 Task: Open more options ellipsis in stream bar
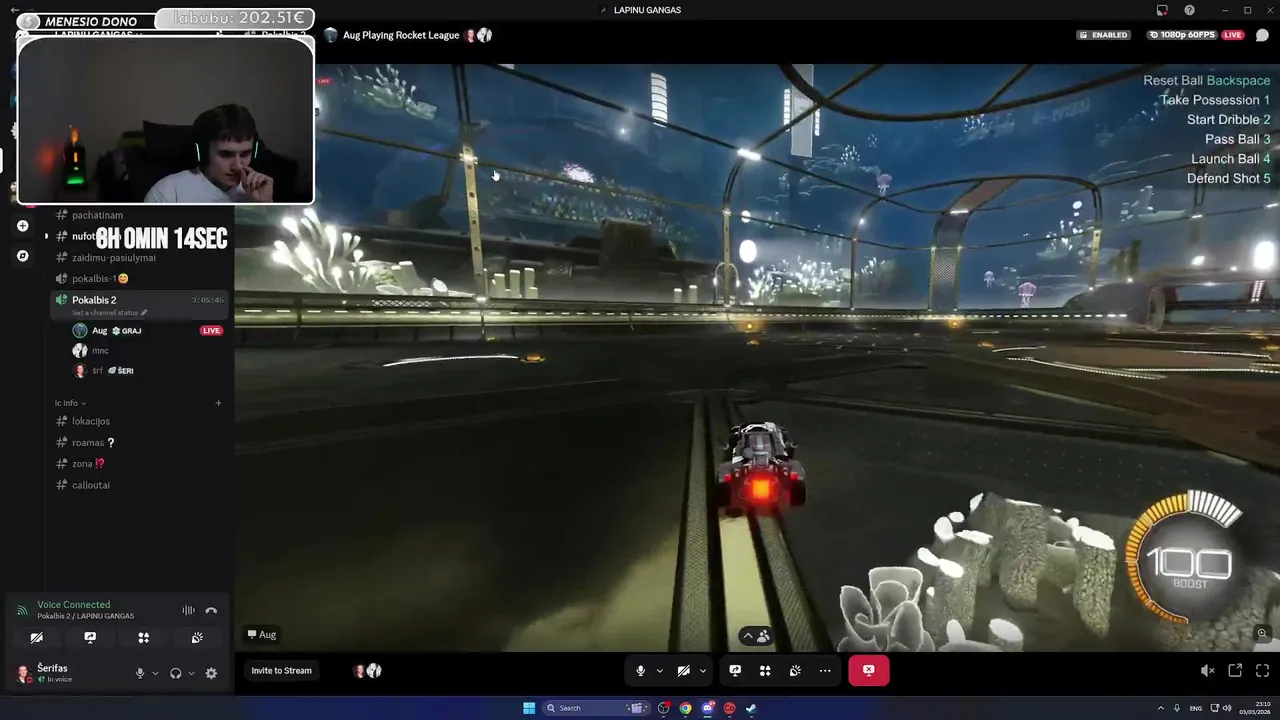click(x=825, y=670)
